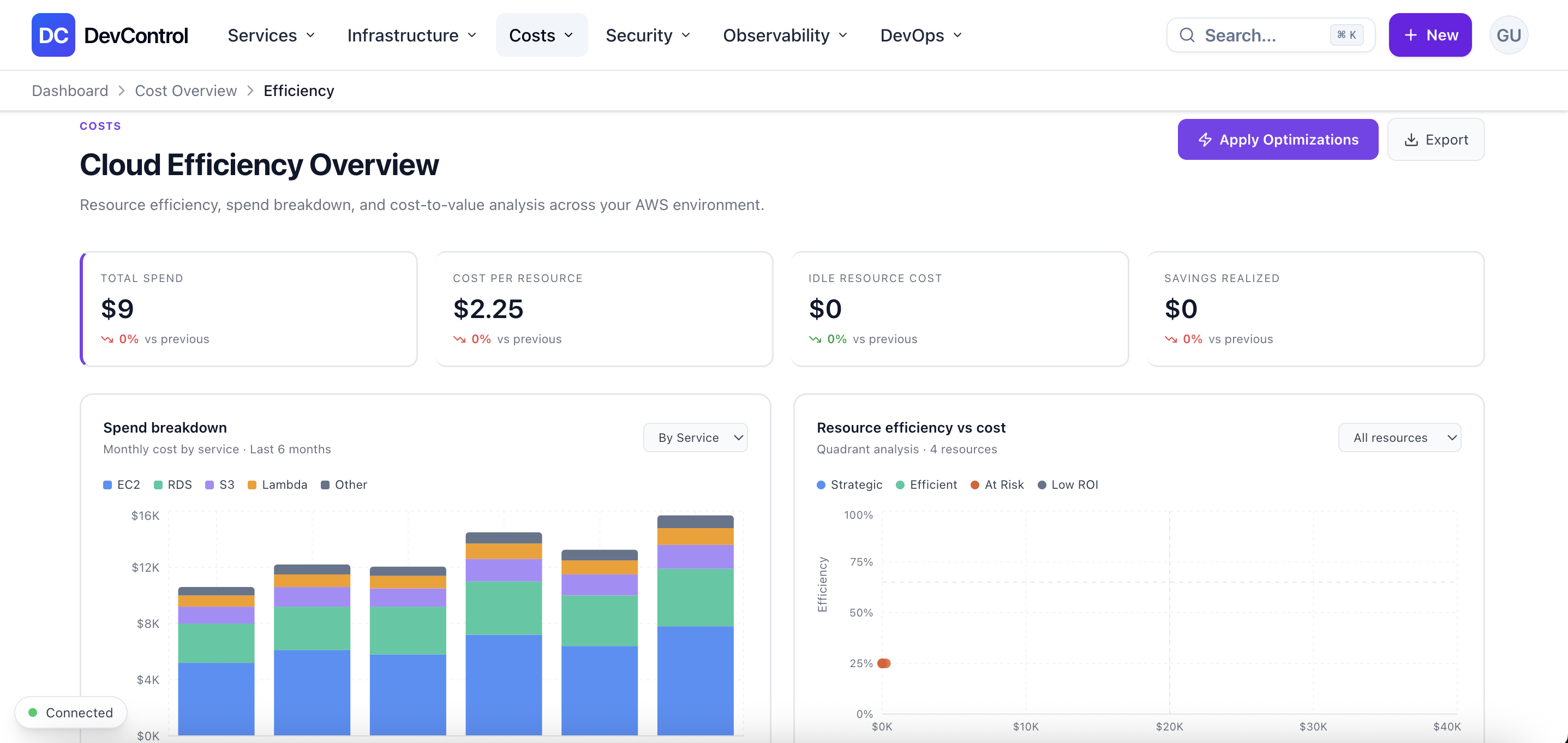The height and width of the screenshot is (743, 1568).
Task: Open the Services menu
Action: (271, 35)
